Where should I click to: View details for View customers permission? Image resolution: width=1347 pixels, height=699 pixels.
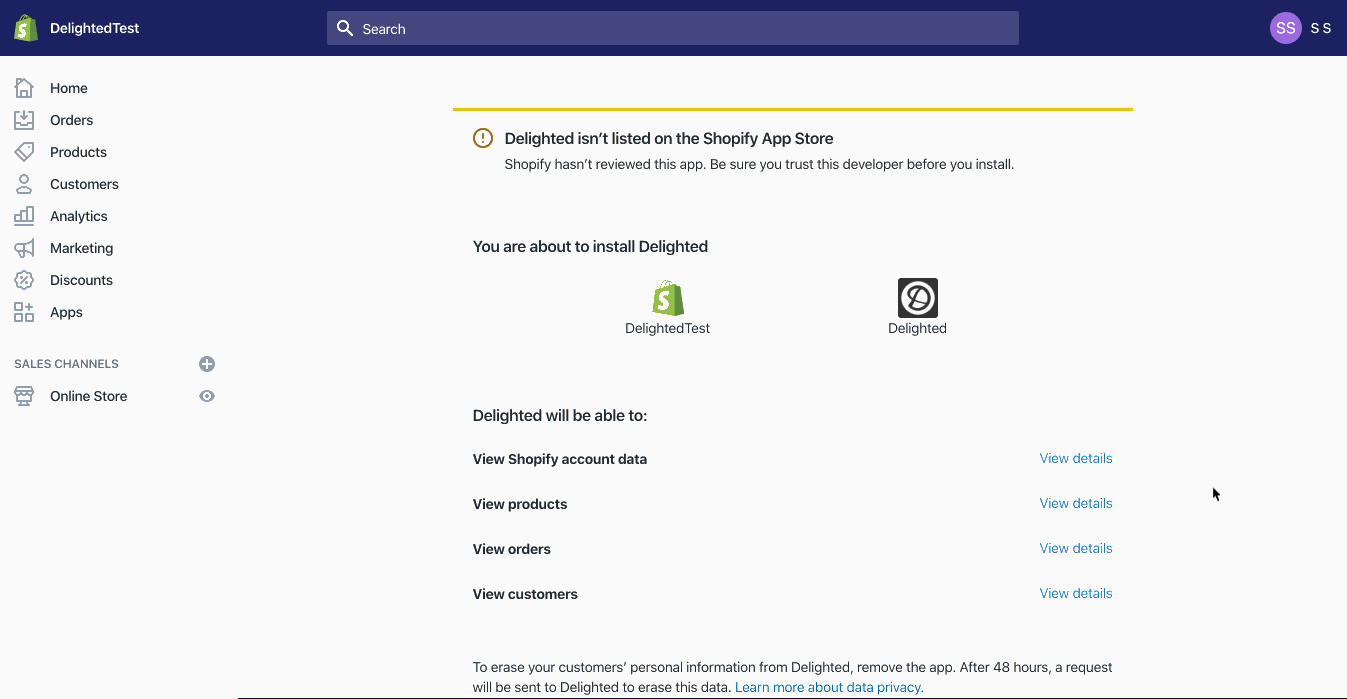point(1076,593)
